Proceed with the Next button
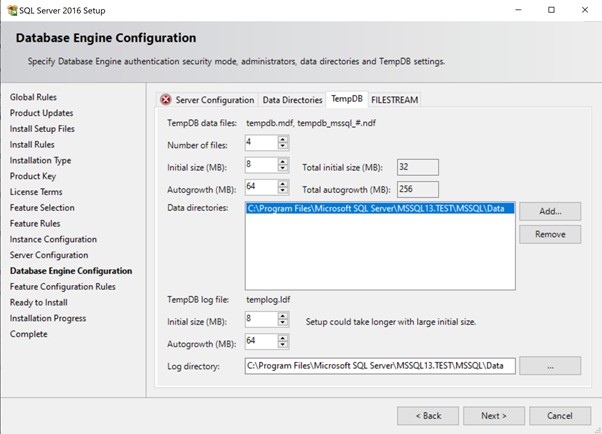 coord(494,416)
